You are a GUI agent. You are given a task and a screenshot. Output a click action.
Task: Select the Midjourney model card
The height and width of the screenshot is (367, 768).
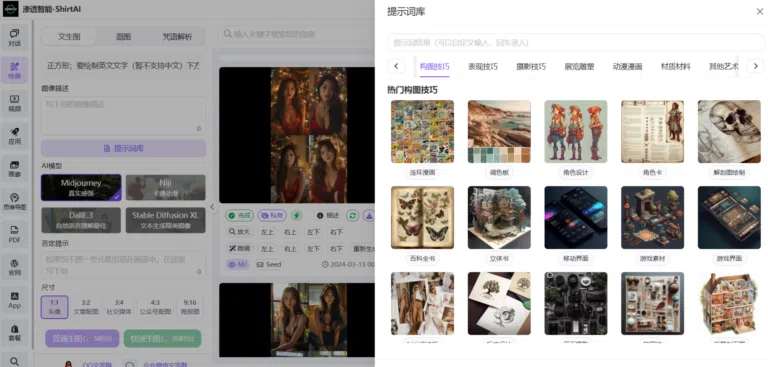pyautogui.click(x=81, y=188)
